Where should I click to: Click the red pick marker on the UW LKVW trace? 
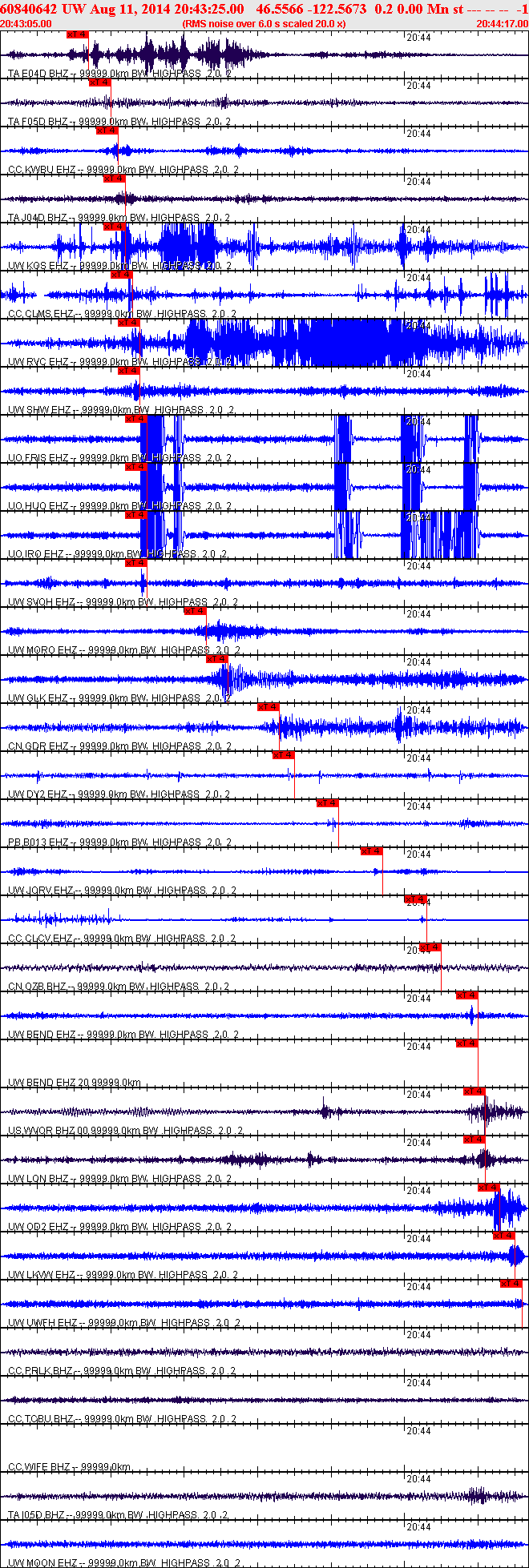coord(503,1236)
